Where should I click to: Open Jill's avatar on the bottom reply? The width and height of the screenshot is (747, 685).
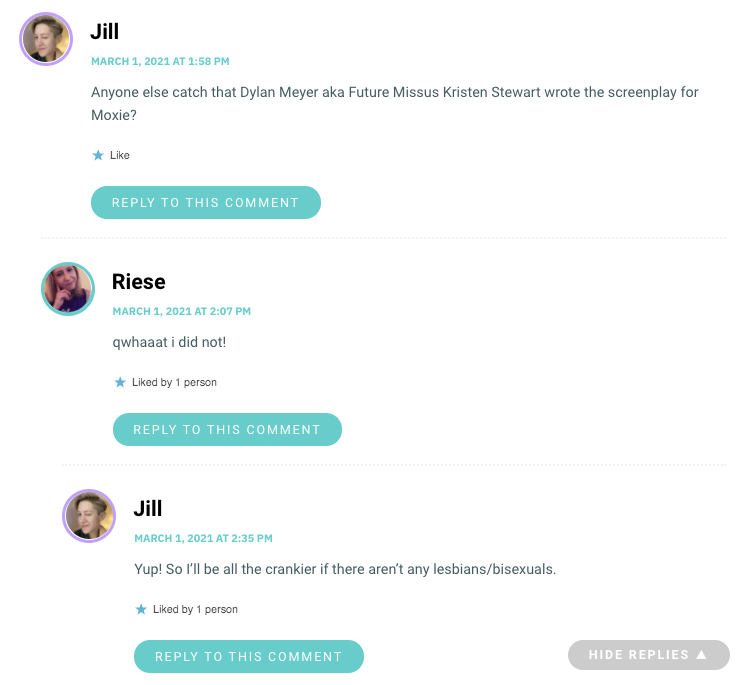(x=89, y=516)
